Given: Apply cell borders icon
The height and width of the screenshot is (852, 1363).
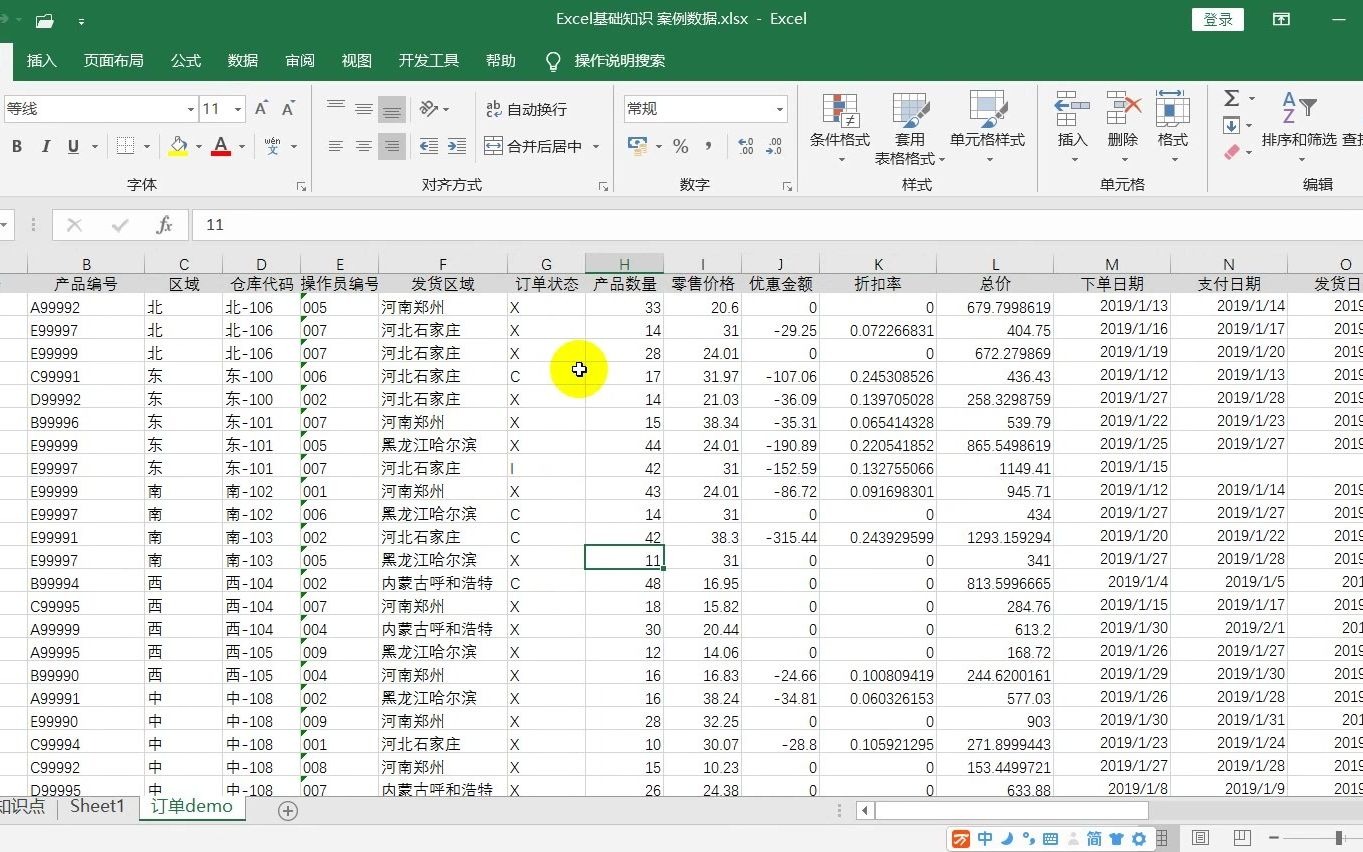Looking at the screenshot, I should 125,147.
